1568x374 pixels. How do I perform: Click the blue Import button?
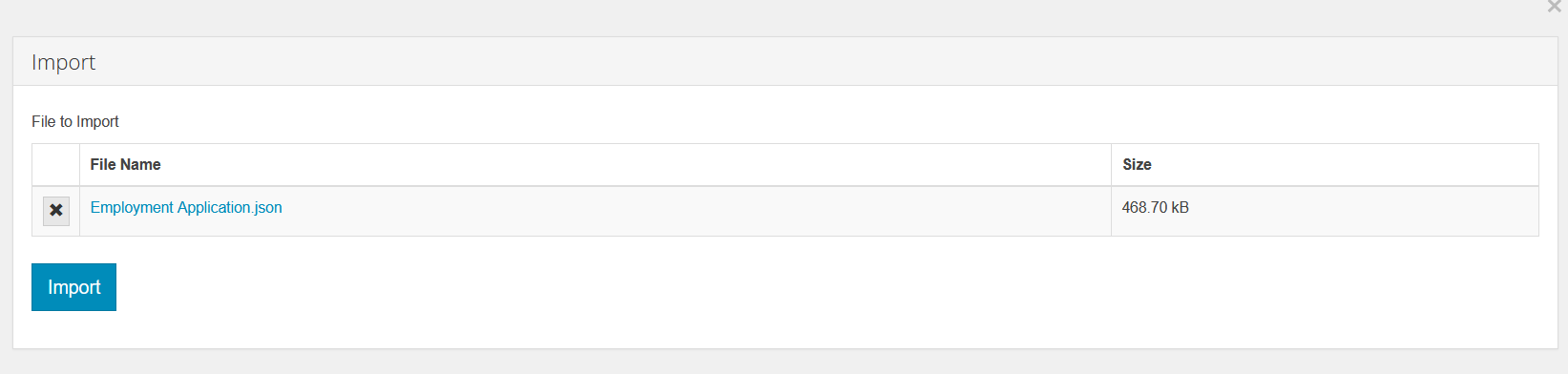[73, 287]
